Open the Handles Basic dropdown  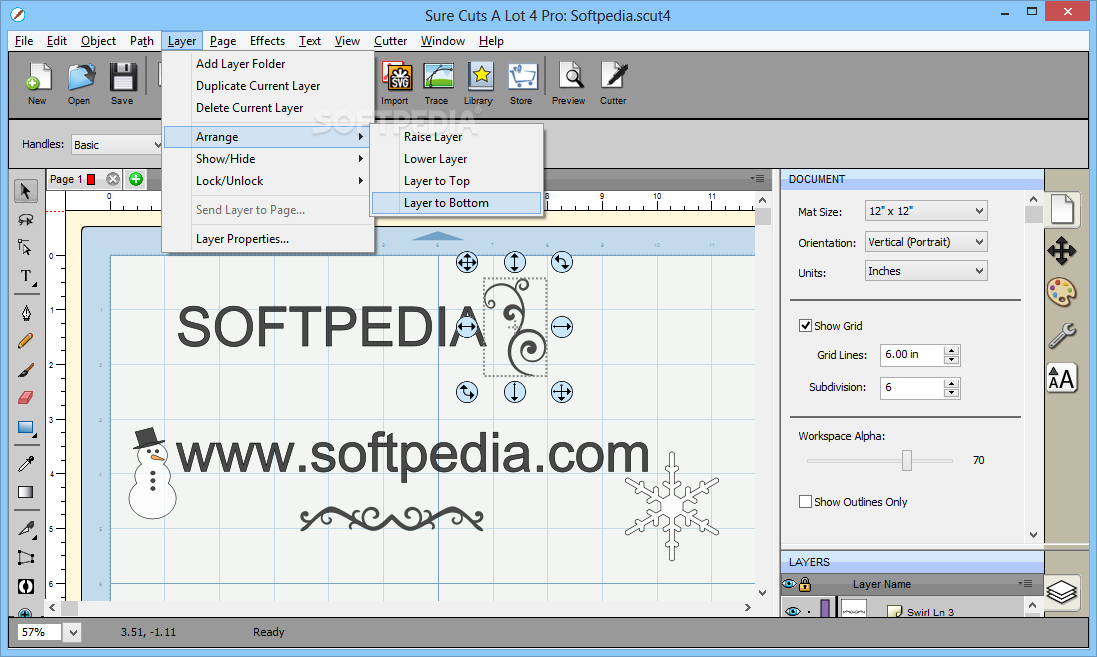click(117, 145)
